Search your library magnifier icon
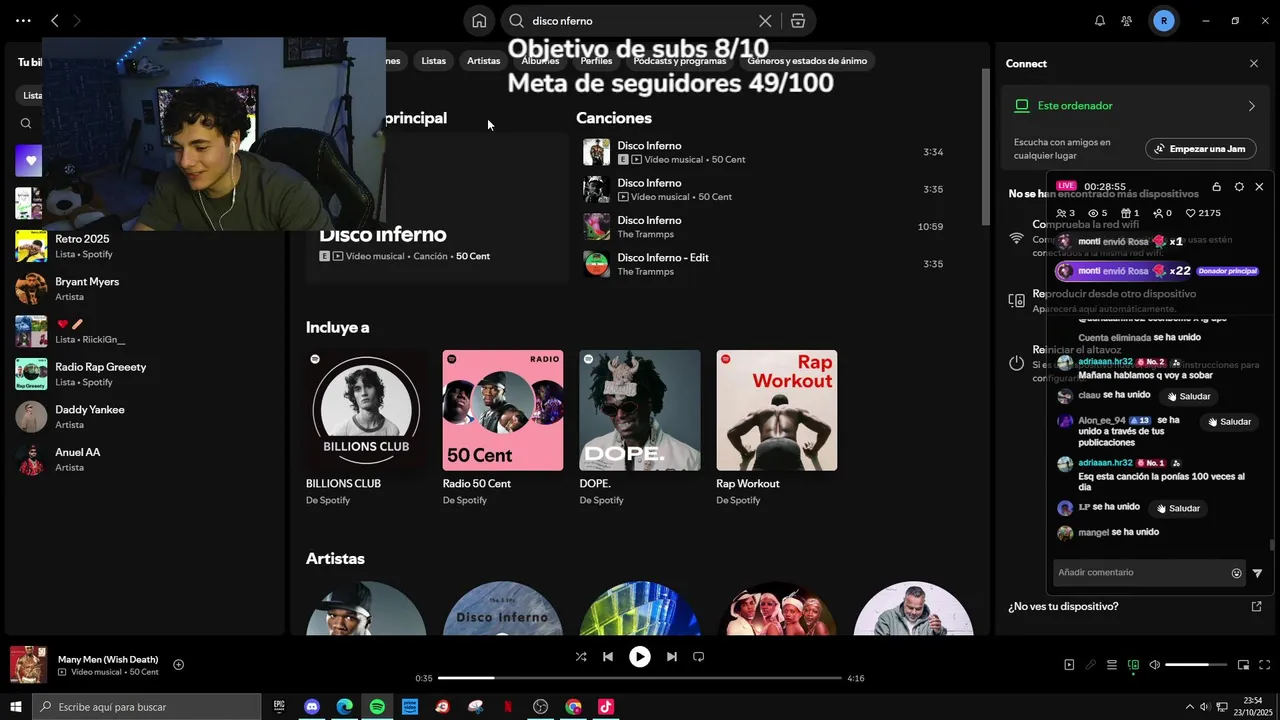Screen dimensions: 1280x720 [x=26, y=124]
